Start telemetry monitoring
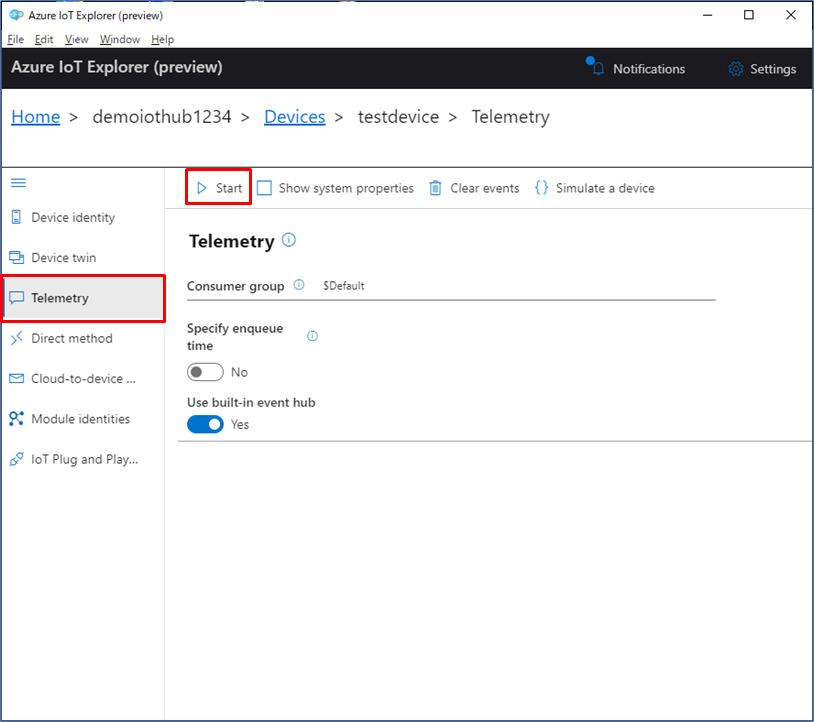Screen dimensions: 814x722 tap(218, 188)
